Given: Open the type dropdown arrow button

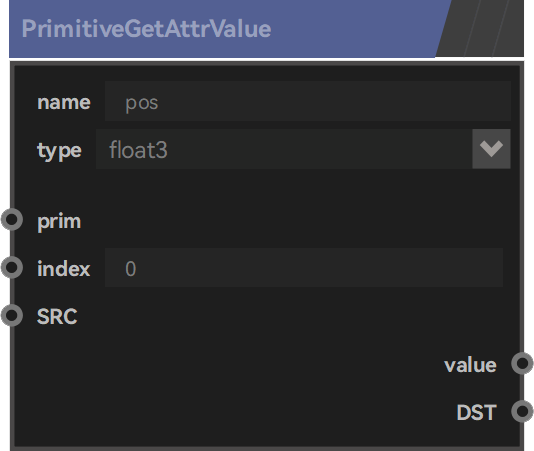Looking at the screenshot, I should tap(491, 149).
